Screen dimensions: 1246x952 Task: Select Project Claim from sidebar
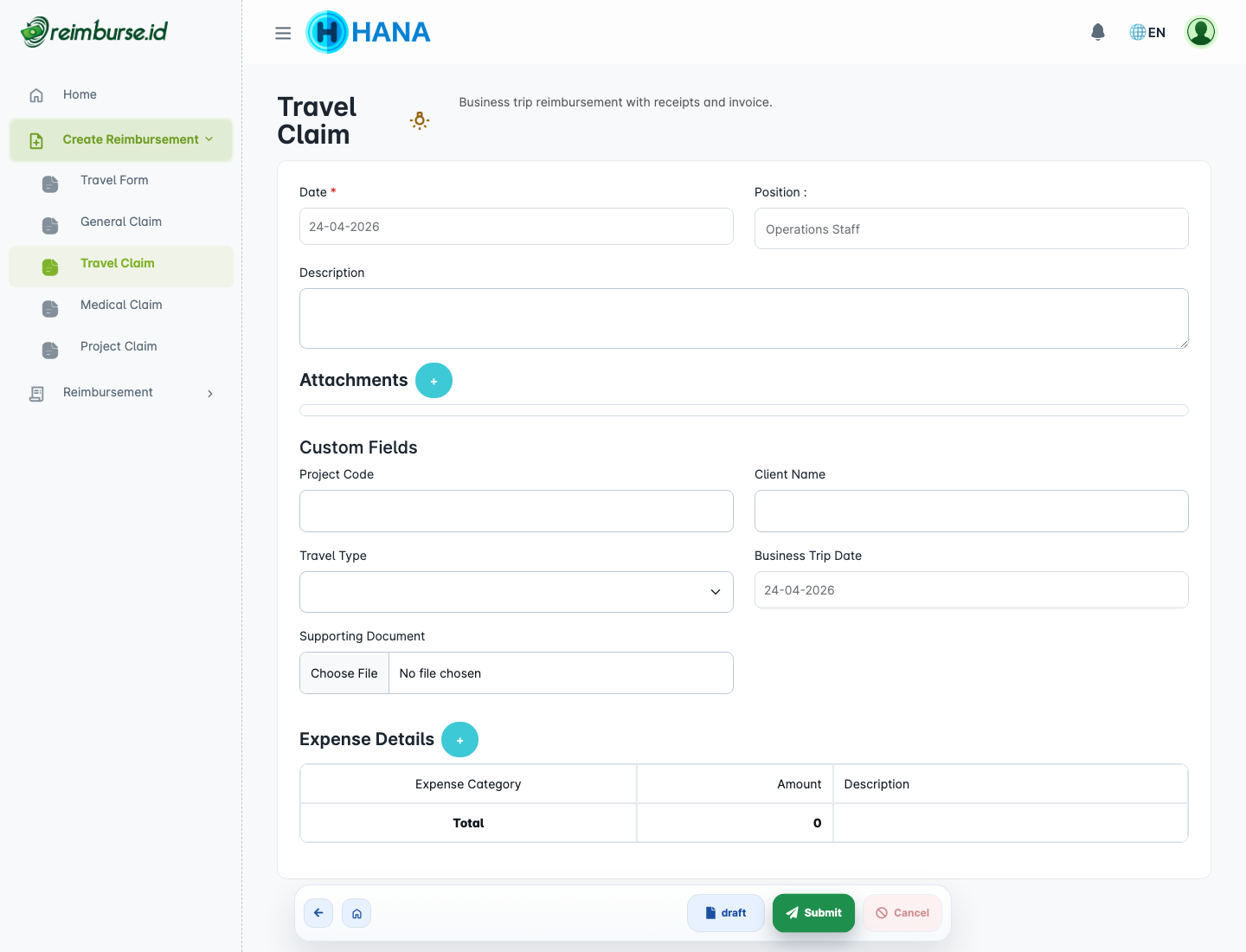click(x=119, y=346)
